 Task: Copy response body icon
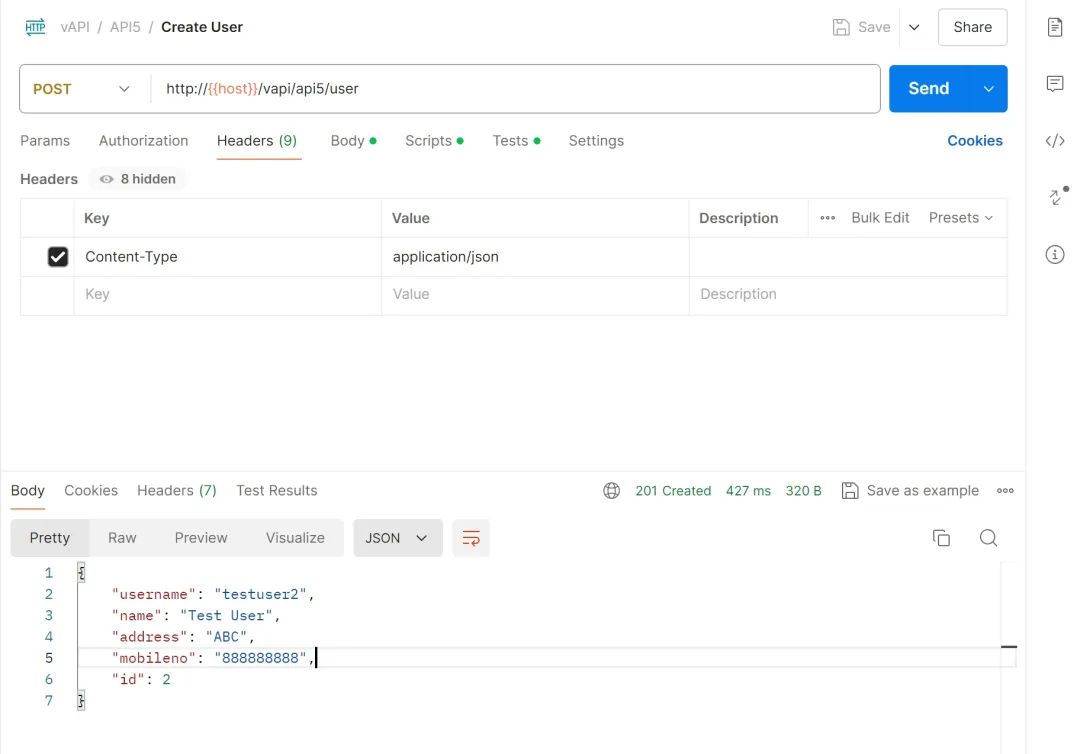pos(941,538)
